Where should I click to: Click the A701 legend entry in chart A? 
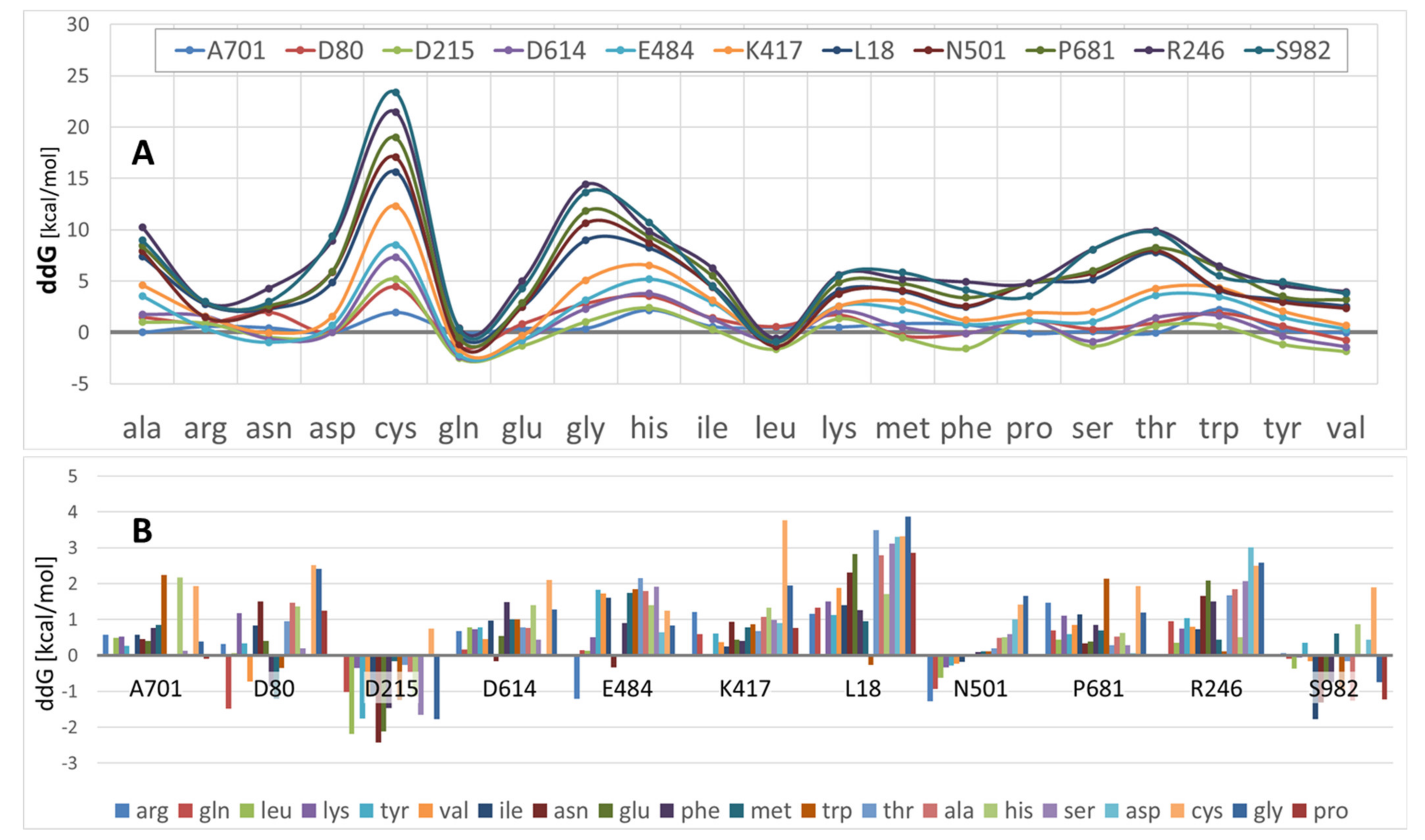236,51
